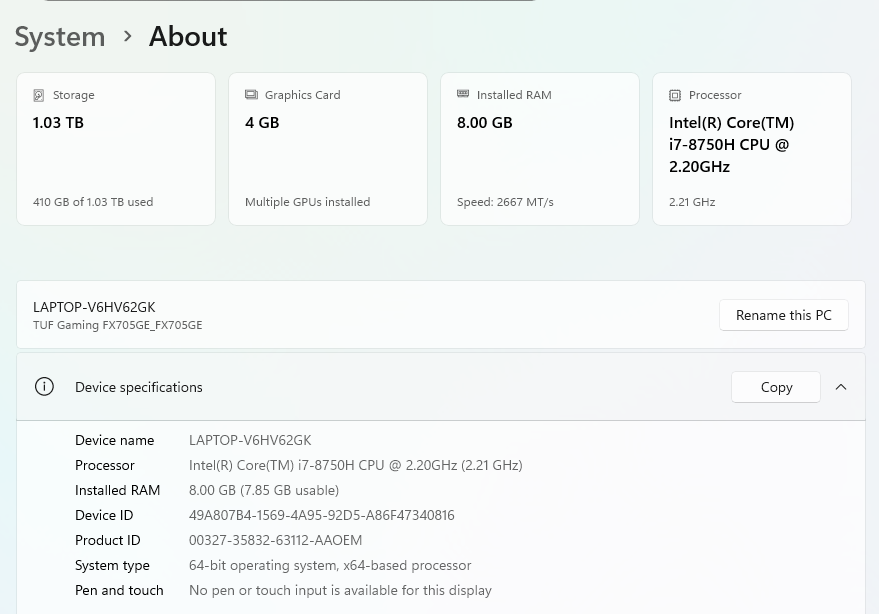Rename this PC
The width and height of the screenshot is (879, 614).
pyautogui.click(x=784, y=315)
